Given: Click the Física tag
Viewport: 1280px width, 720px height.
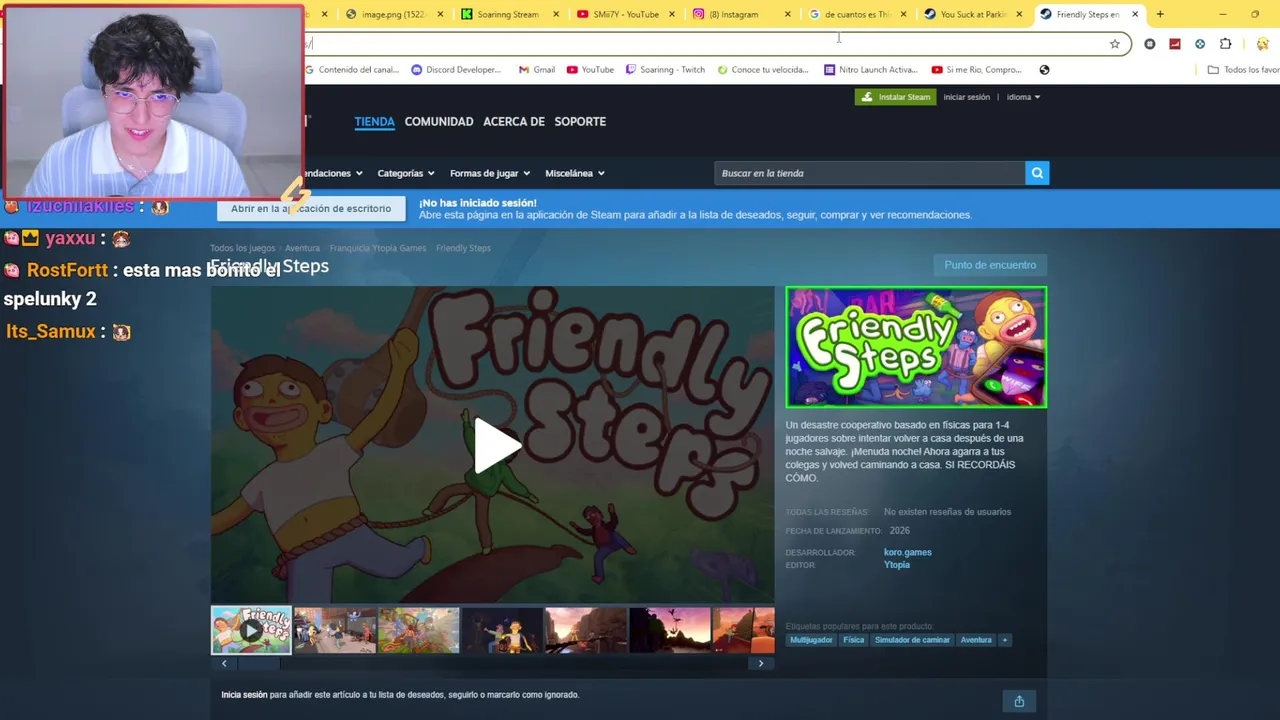Looking at the screenshot, I should 853,640.
